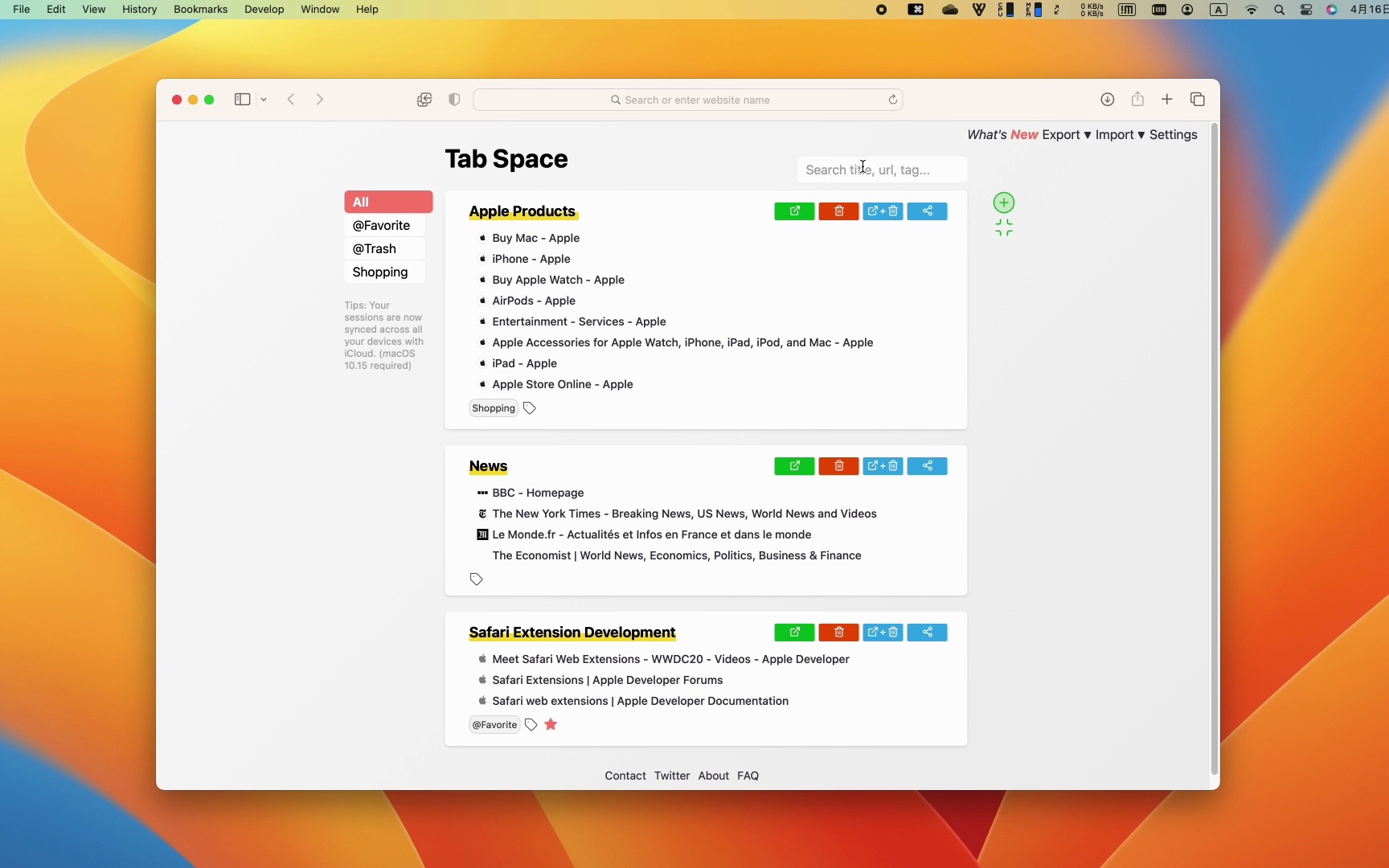Focus the Search title, url, tag field
The height and width of the screenshot is (868, 1389).
[882, 170]
